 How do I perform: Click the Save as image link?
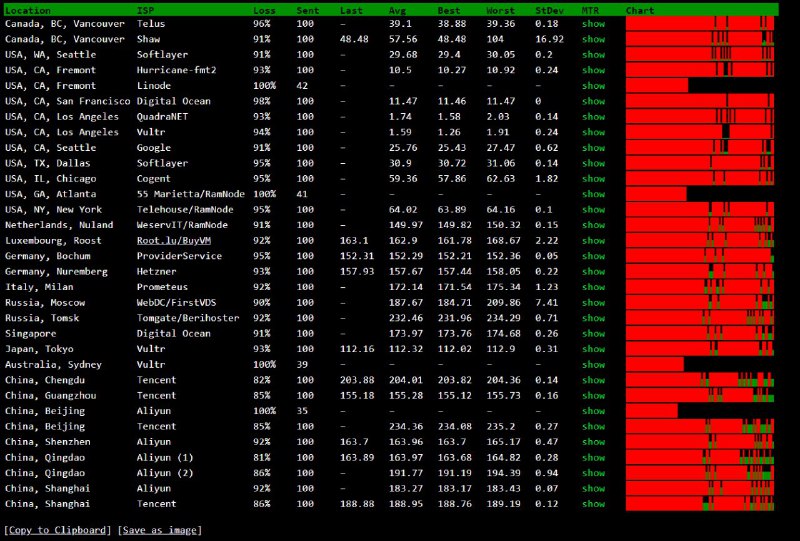[159, 530]
